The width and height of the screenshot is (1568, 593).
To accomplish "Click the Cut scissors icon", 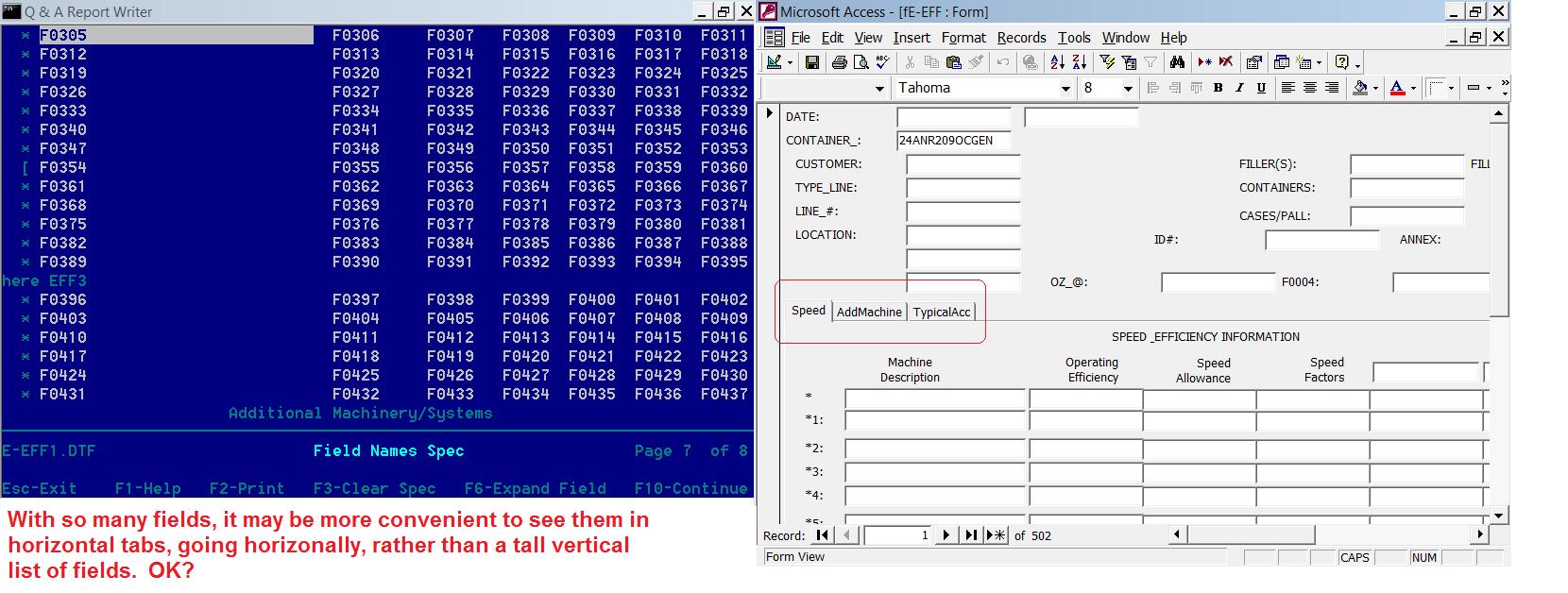I will coord(910,62).
